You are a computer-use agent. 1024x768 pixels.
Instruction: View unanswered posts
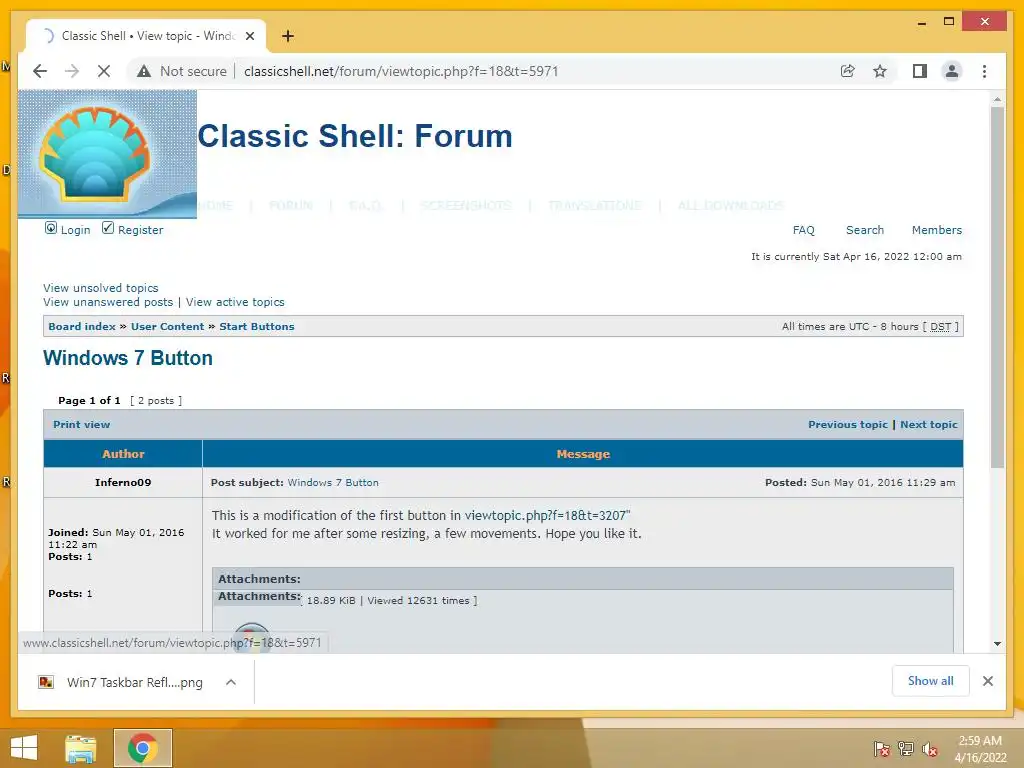click(108, 302)
